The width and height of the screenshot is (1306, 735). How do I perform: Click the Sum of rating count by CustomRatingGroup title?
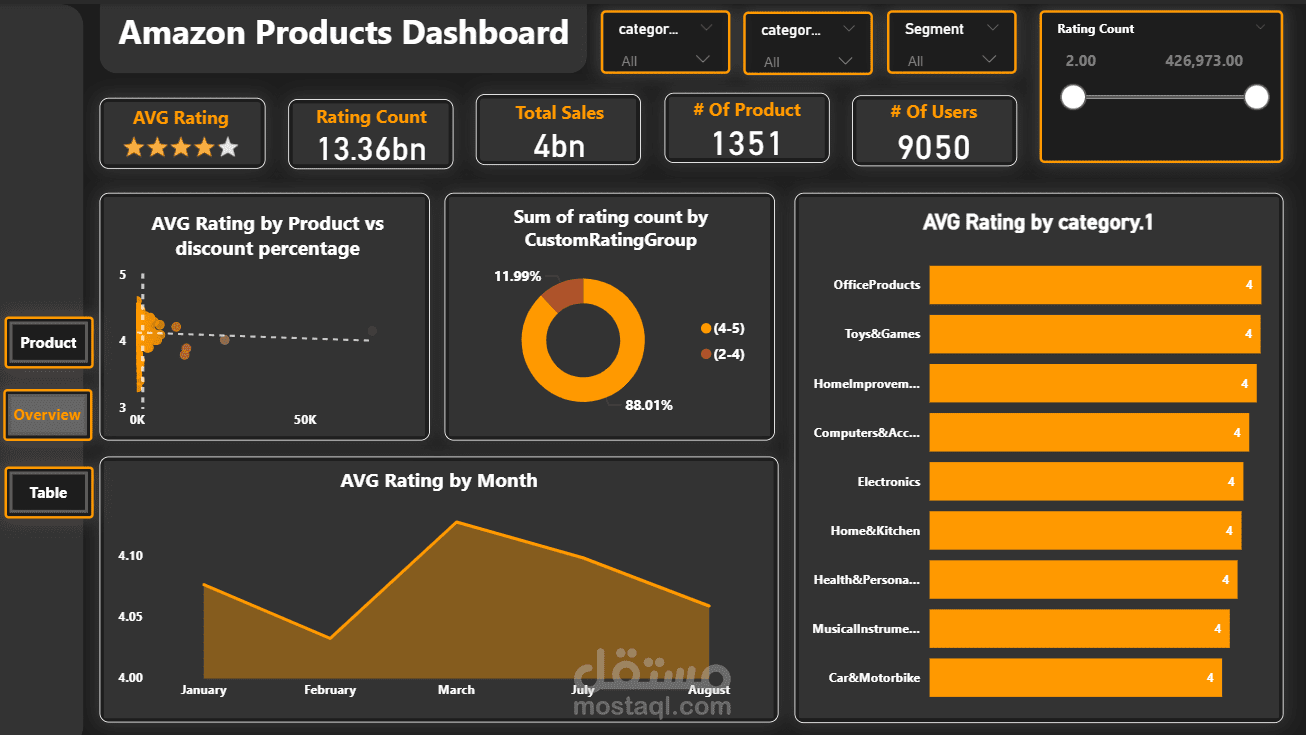pos(611,229)
